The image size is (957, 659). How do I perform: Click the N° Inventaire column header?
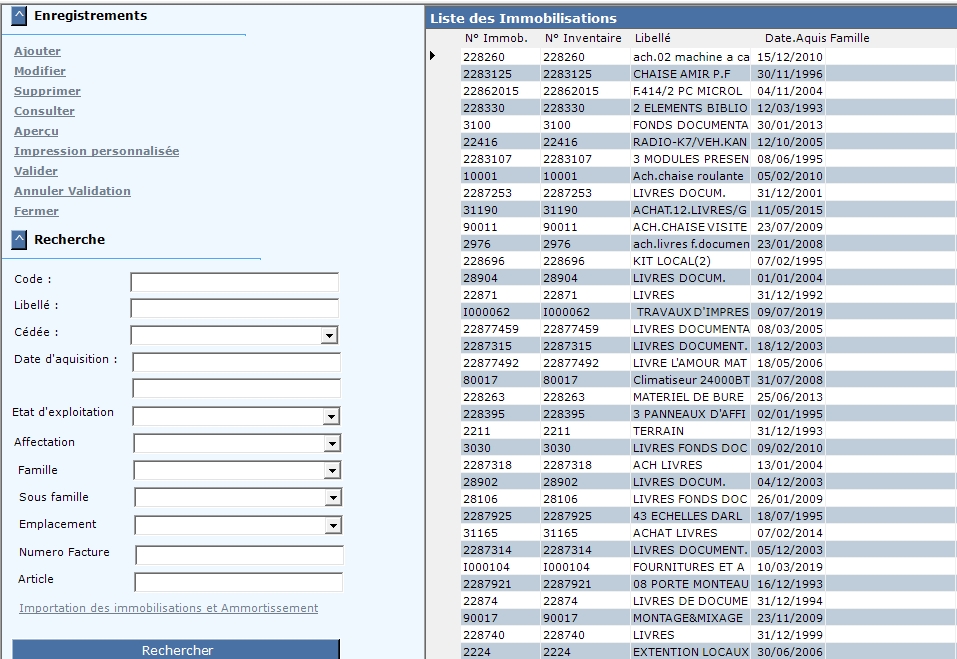coord(581,38)
